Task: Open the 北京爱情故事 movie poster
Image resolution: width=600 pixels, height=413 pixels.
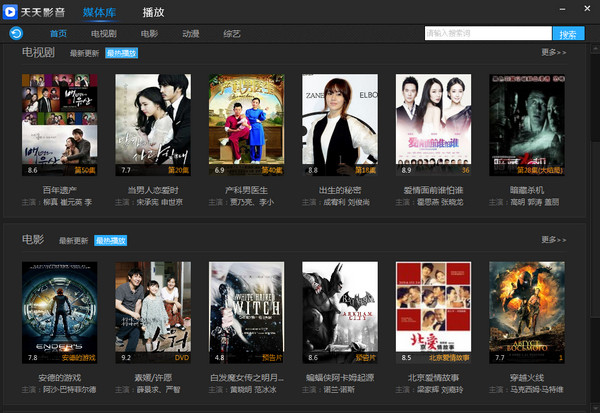Action: [x=434, y=312]
